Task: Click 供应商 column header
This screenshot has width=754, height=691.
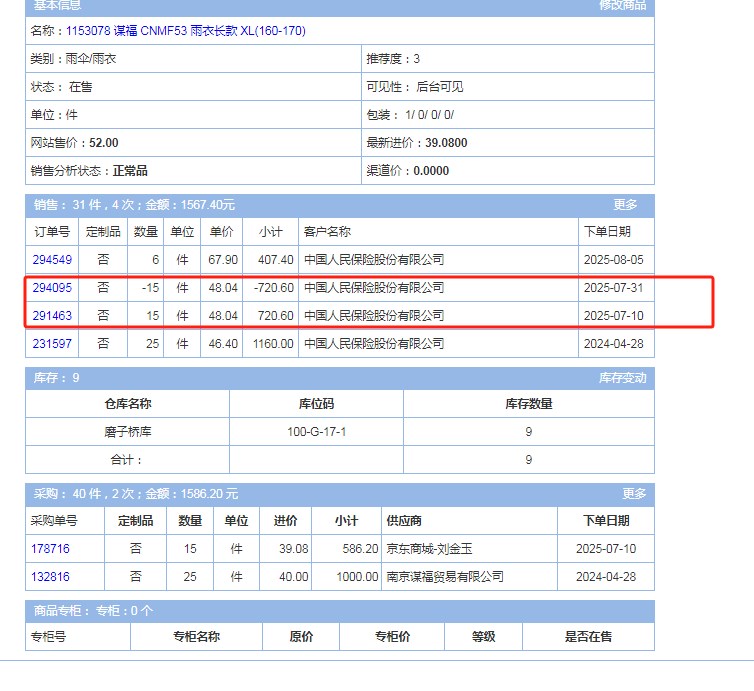Action: point(469,521)
